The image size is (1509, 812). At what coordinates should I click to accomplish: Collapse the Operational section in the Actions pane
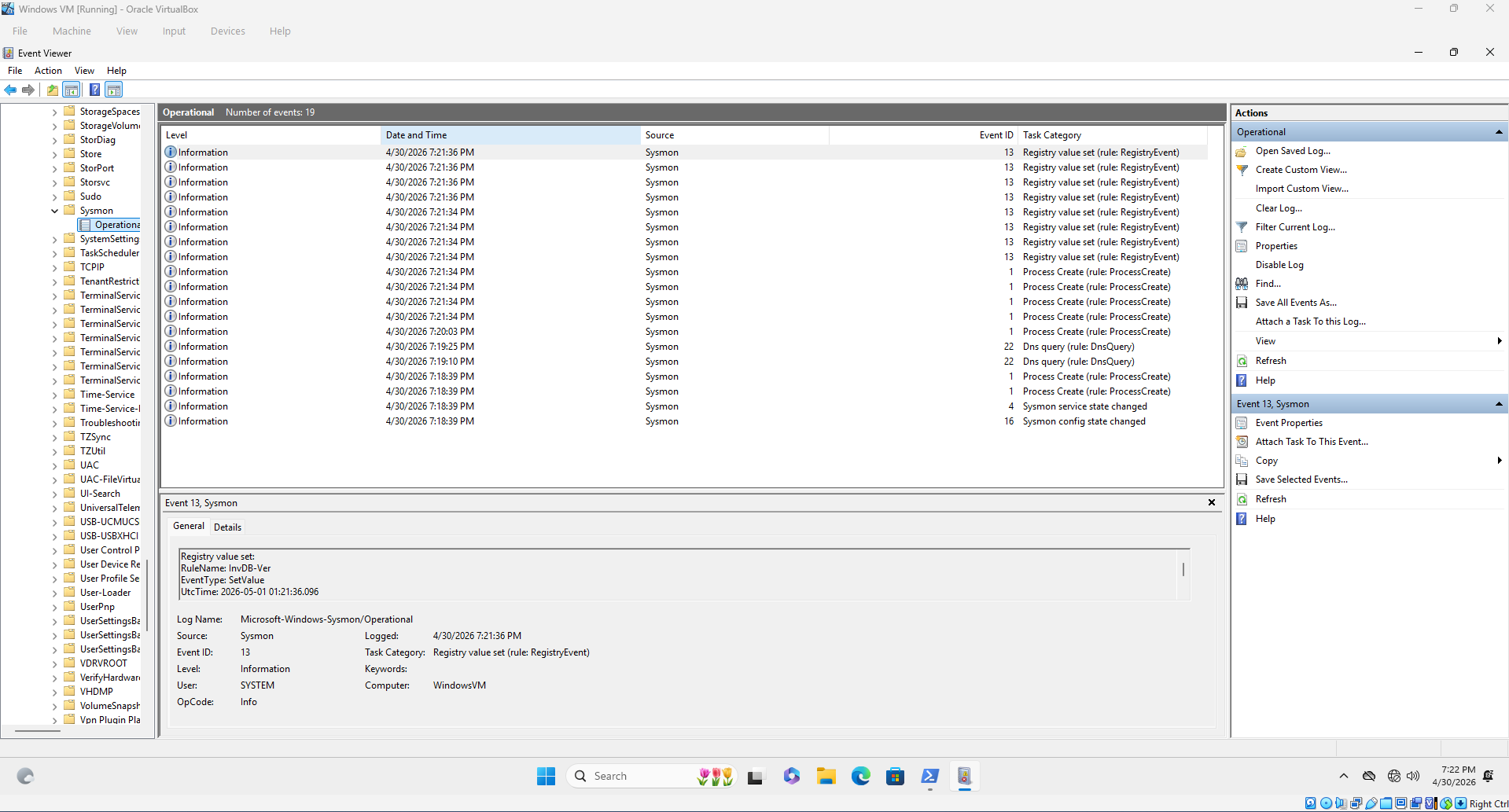click(x=1499, y=132)
